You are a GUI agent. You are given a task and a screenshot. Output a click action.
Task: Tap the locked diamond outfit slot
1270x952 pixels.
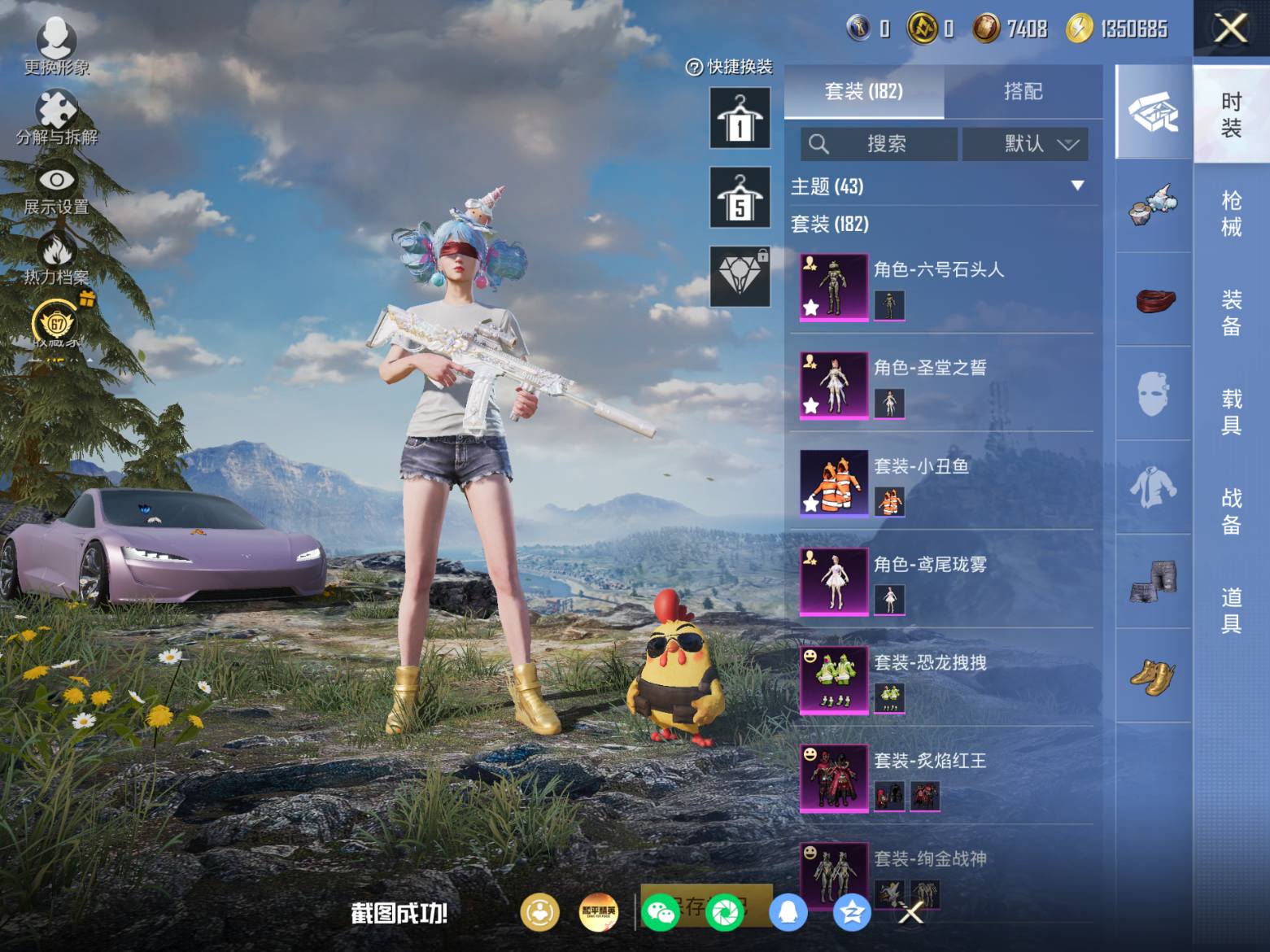pos(740,277)
